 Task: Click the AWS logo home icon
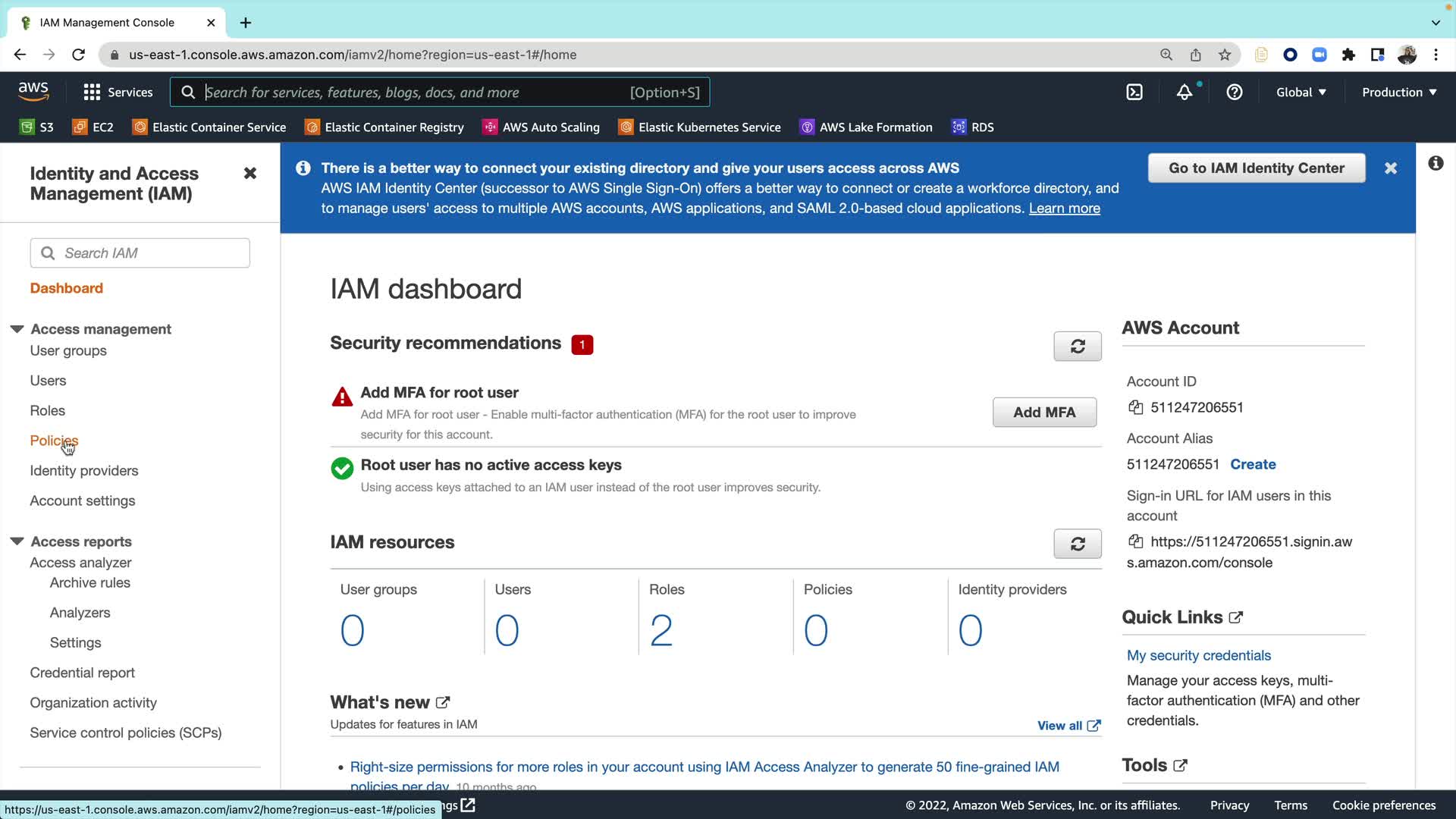pyautogui.click(x=33, y=91)
